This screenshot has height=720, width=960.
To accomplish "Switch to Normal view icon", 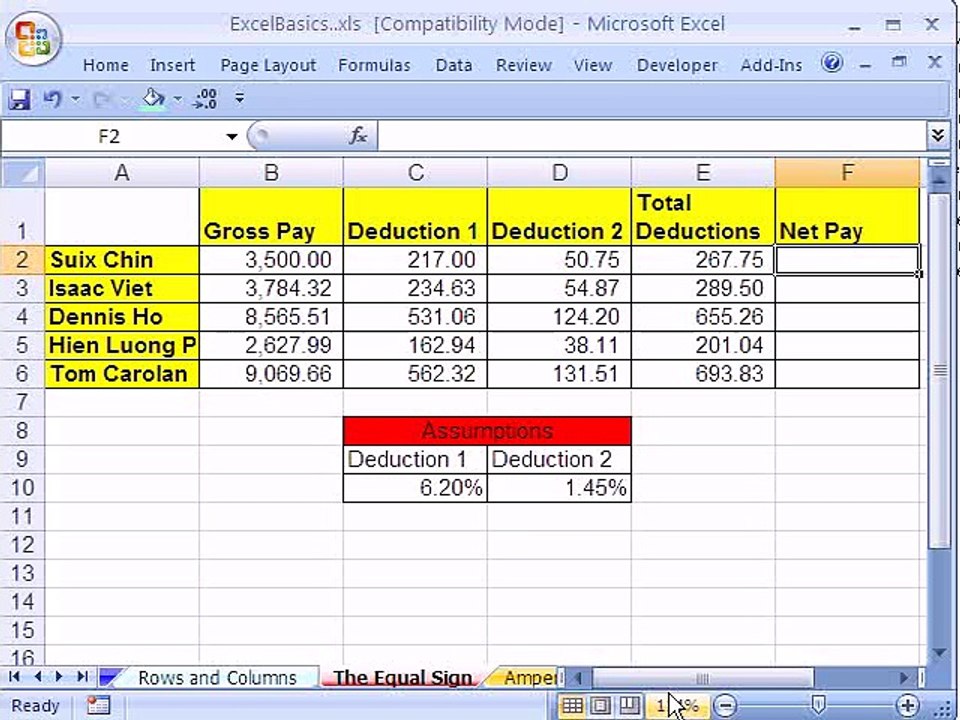I will pos(572,705).
